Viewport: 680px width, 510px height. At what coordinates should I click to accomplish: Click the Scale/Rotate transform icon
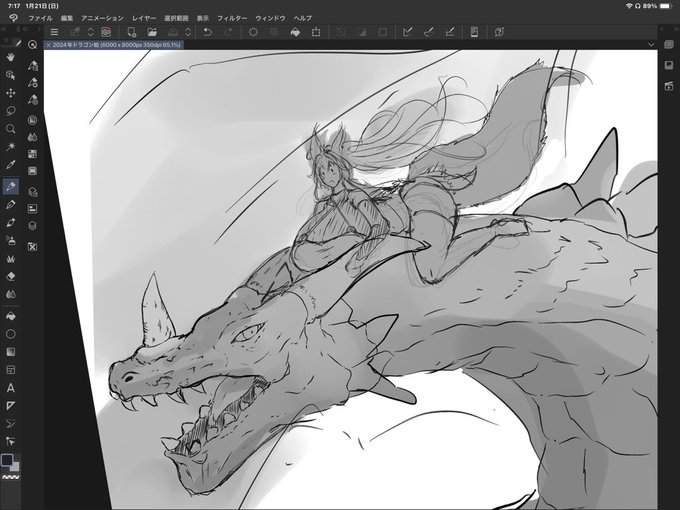pyautogui.click(x=316, y=32)
